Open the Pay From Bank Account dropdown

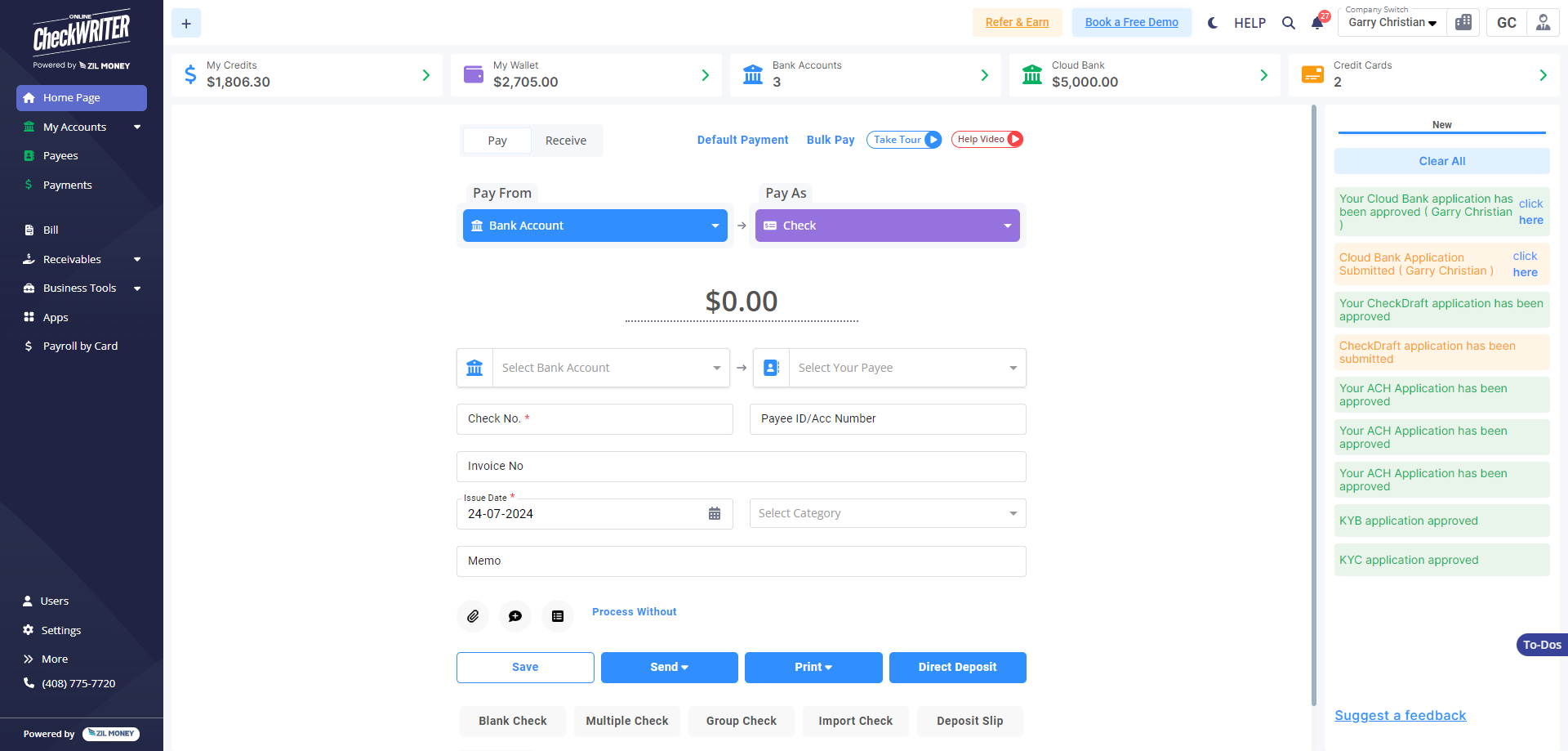(x=595, y=226)
